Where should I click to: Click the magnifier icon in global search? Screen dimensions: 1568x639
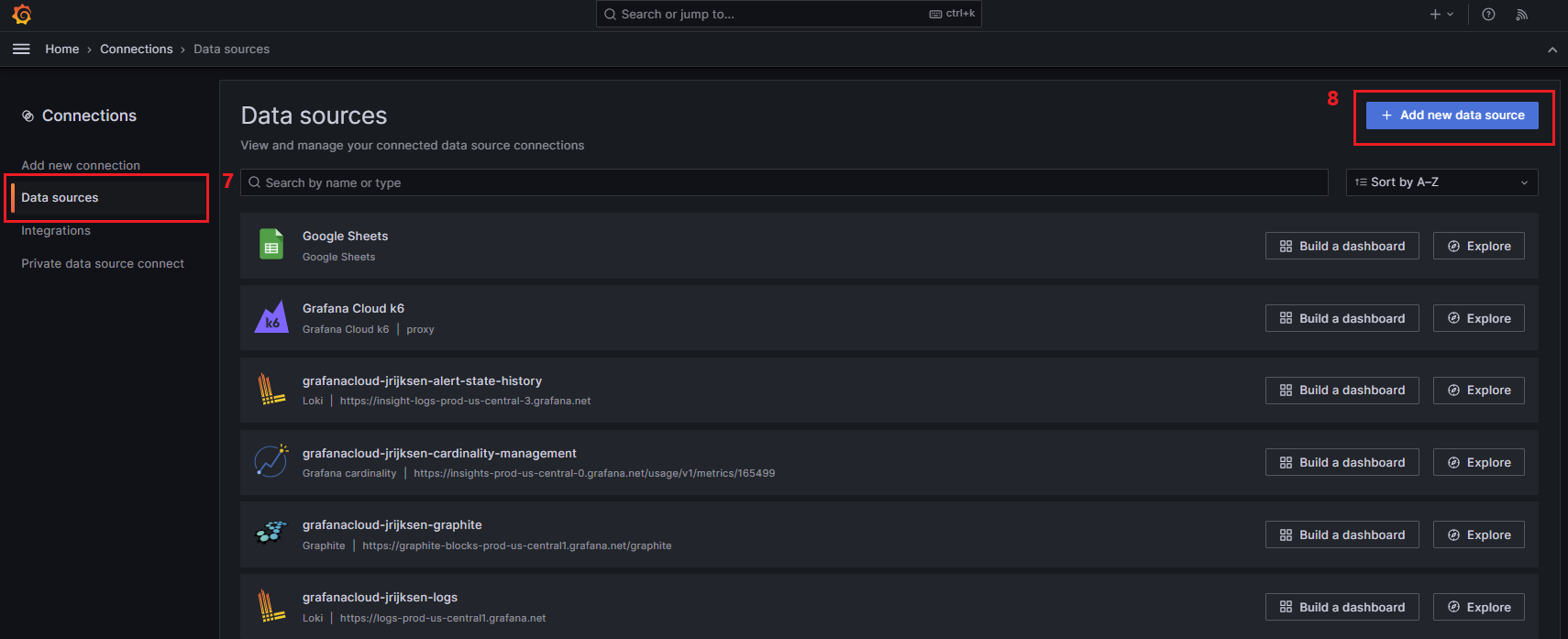pyautogui.click(x=610, y=15)
